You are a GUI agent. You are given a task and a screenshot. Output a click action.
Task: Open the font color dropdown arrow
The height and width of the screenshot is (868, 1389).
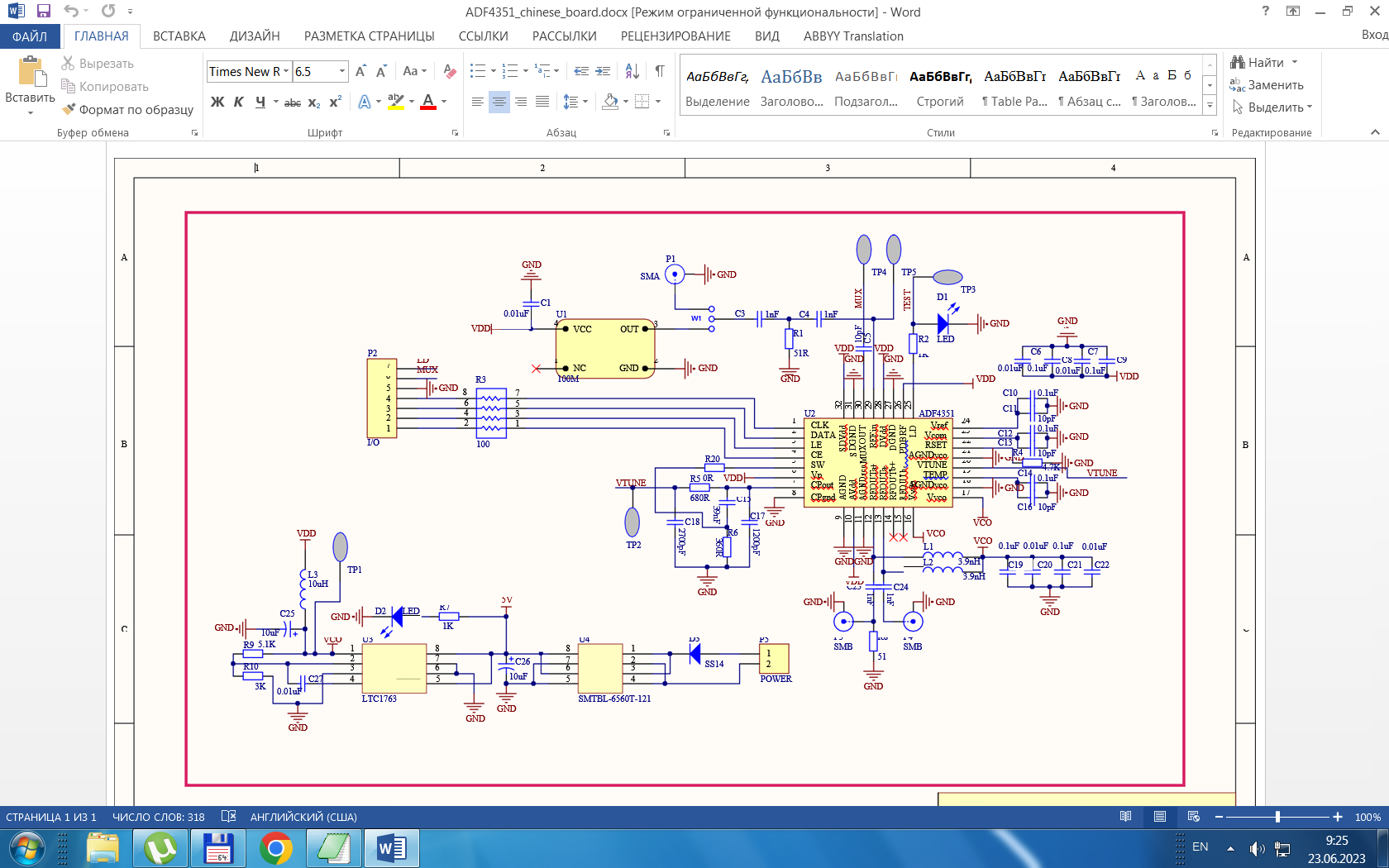[x=444, y=102]
